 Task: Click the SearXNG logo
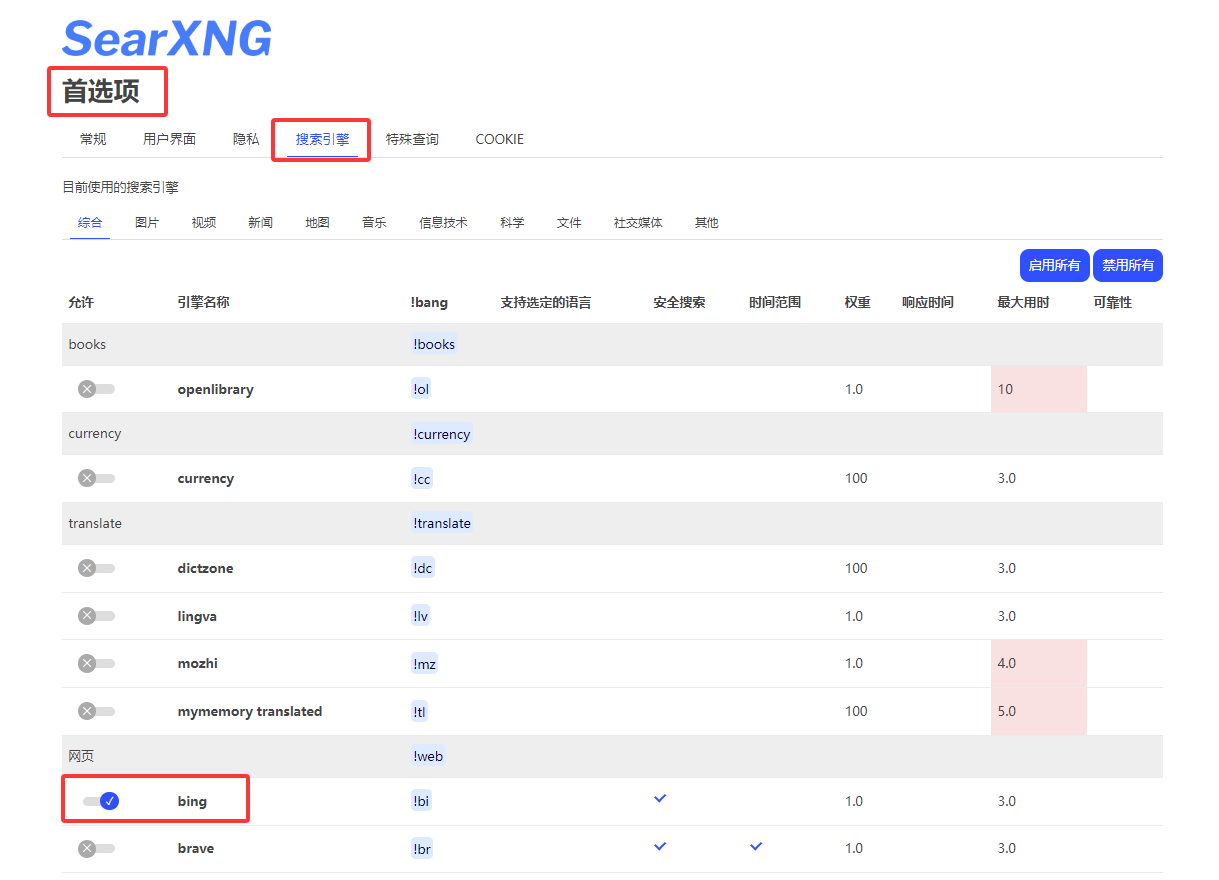167,39
